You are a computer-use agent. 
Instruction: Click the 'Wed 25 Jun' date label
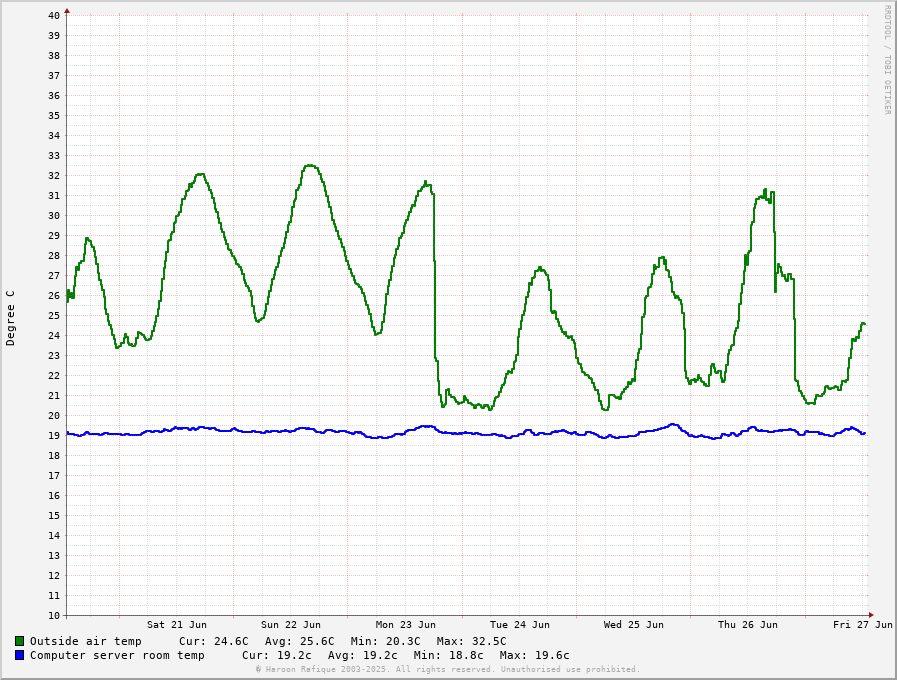(x=633, y=624)
